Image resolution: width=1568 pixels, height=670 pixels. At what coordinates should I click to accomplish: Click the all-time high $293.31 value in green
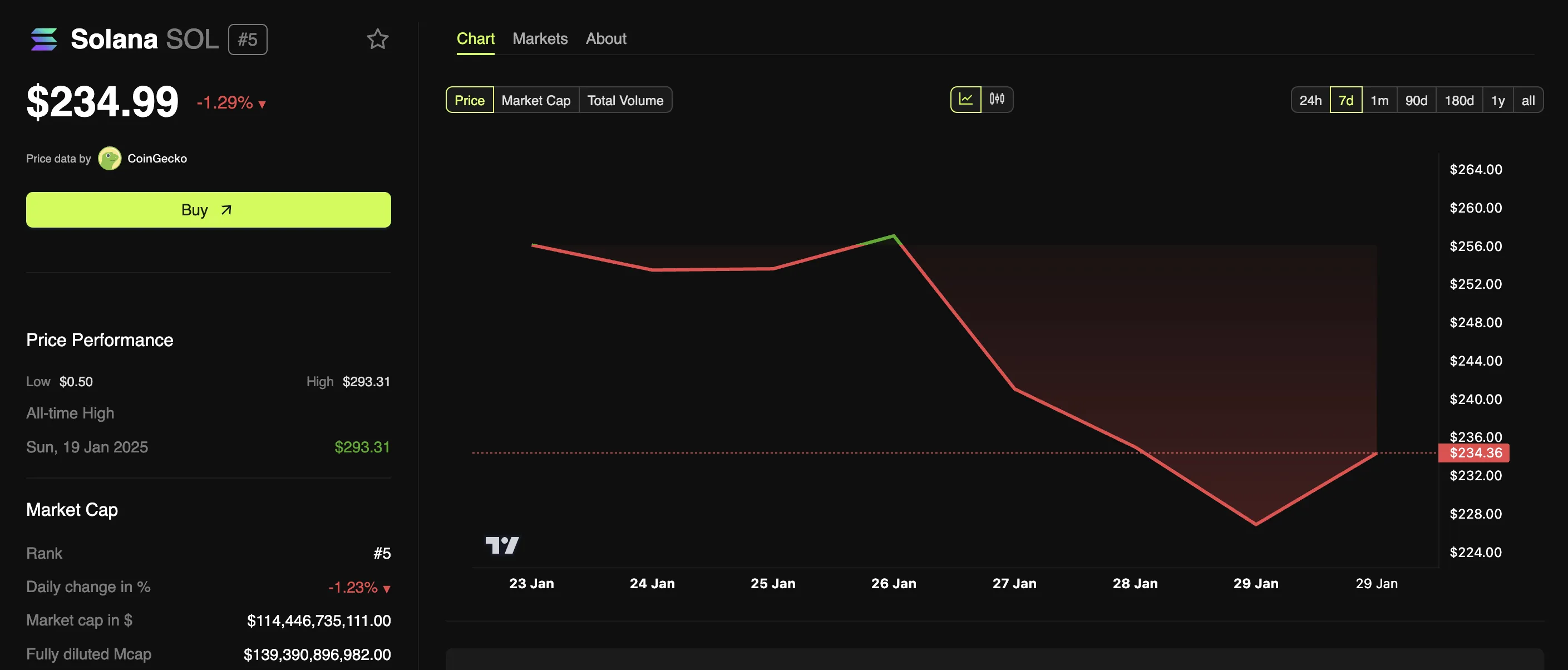362,447
